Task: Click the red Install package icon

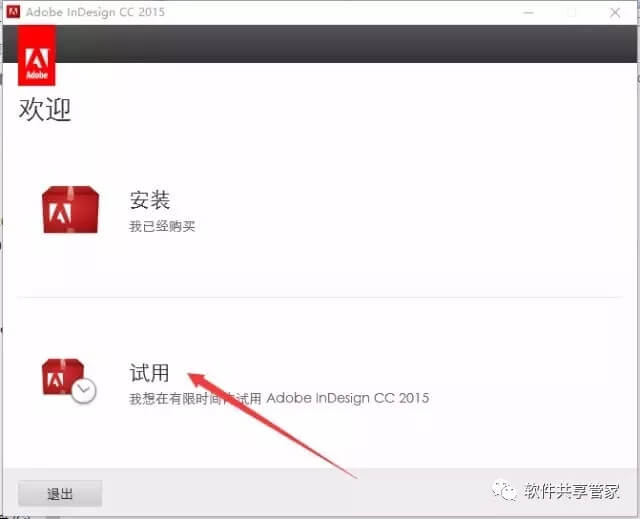Action: (70, 210)
